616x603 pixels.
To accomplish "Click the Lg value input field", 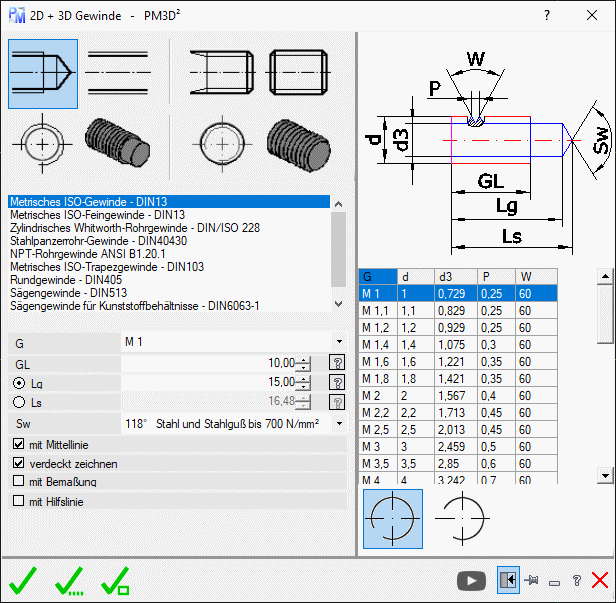I will [x=210, y=382].
